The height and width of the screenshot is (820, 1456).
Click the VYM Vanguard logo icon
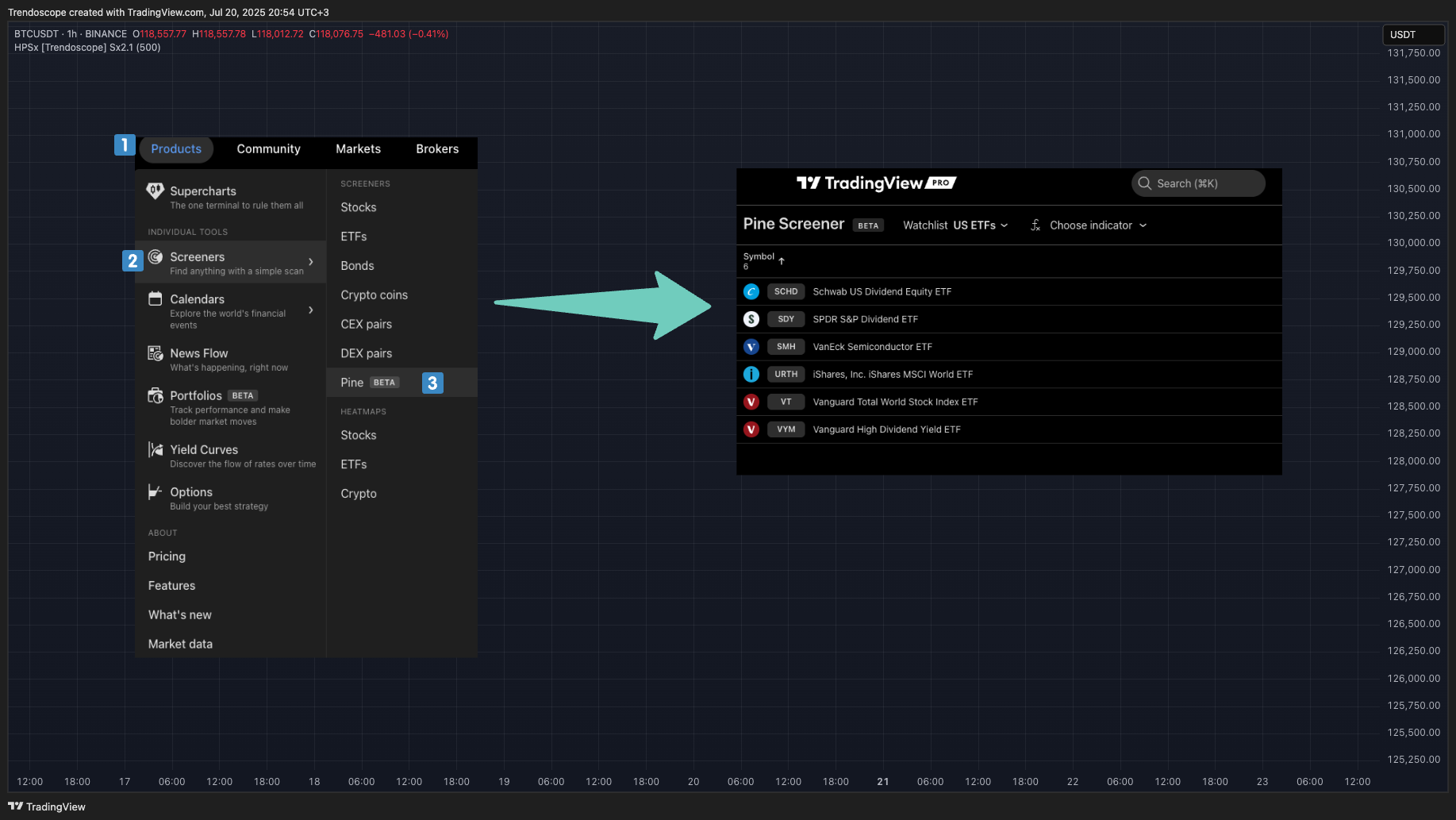(x=751, y=429)
